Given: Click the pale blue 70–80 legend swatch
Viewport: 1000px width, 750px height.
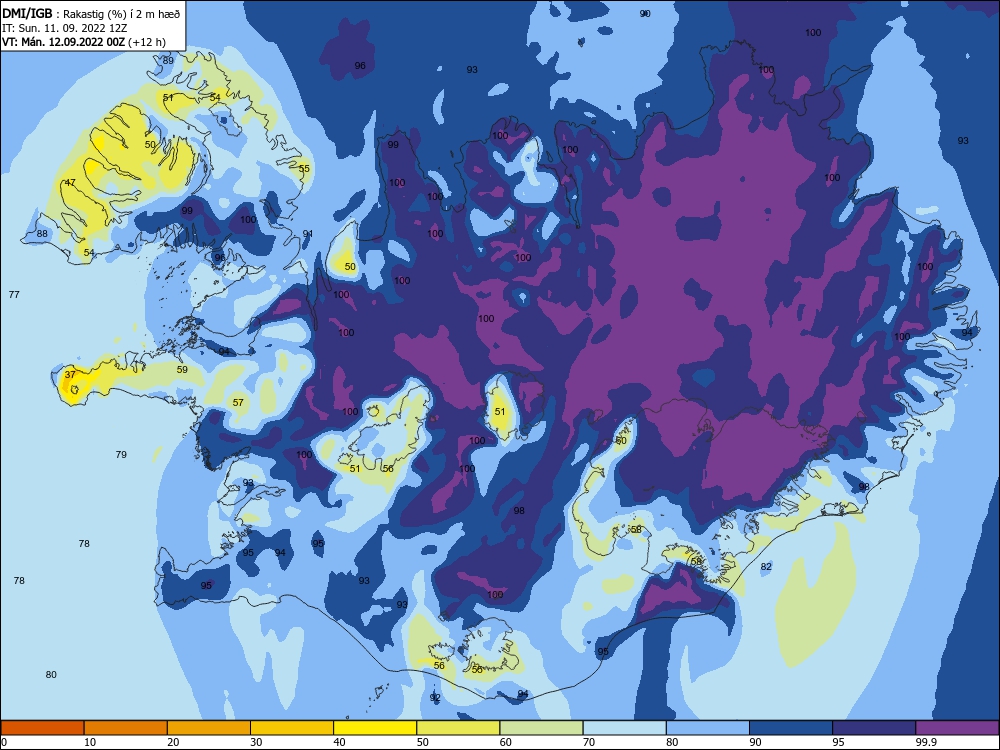Looking at the screenshot, I should pyautogui.click(x=624, y=728).
